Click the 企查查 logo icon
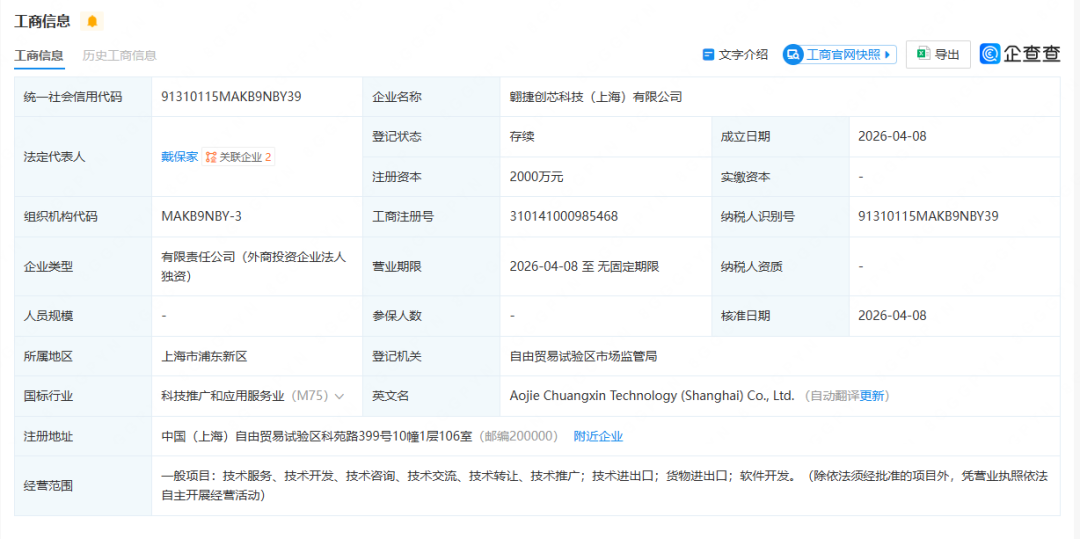The width and height of the screenshot is (1080, 539). pos(991,54)
